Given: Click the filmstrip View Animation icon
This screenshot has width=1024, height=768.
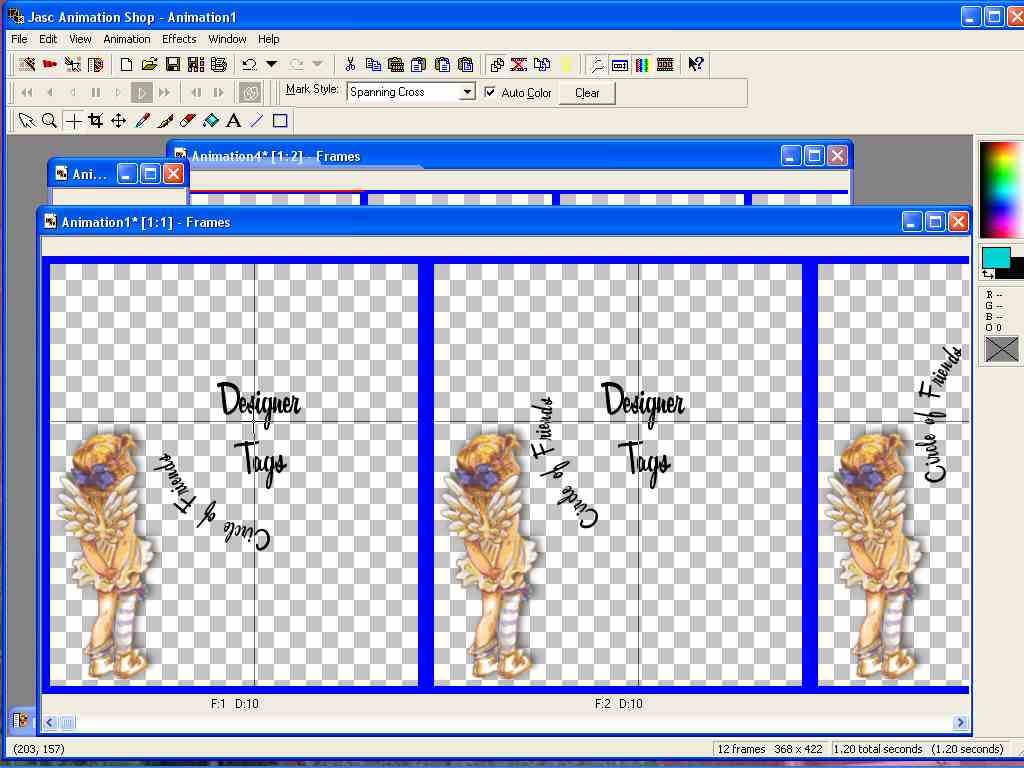Looking at the screenshot, I should point(665,64).
